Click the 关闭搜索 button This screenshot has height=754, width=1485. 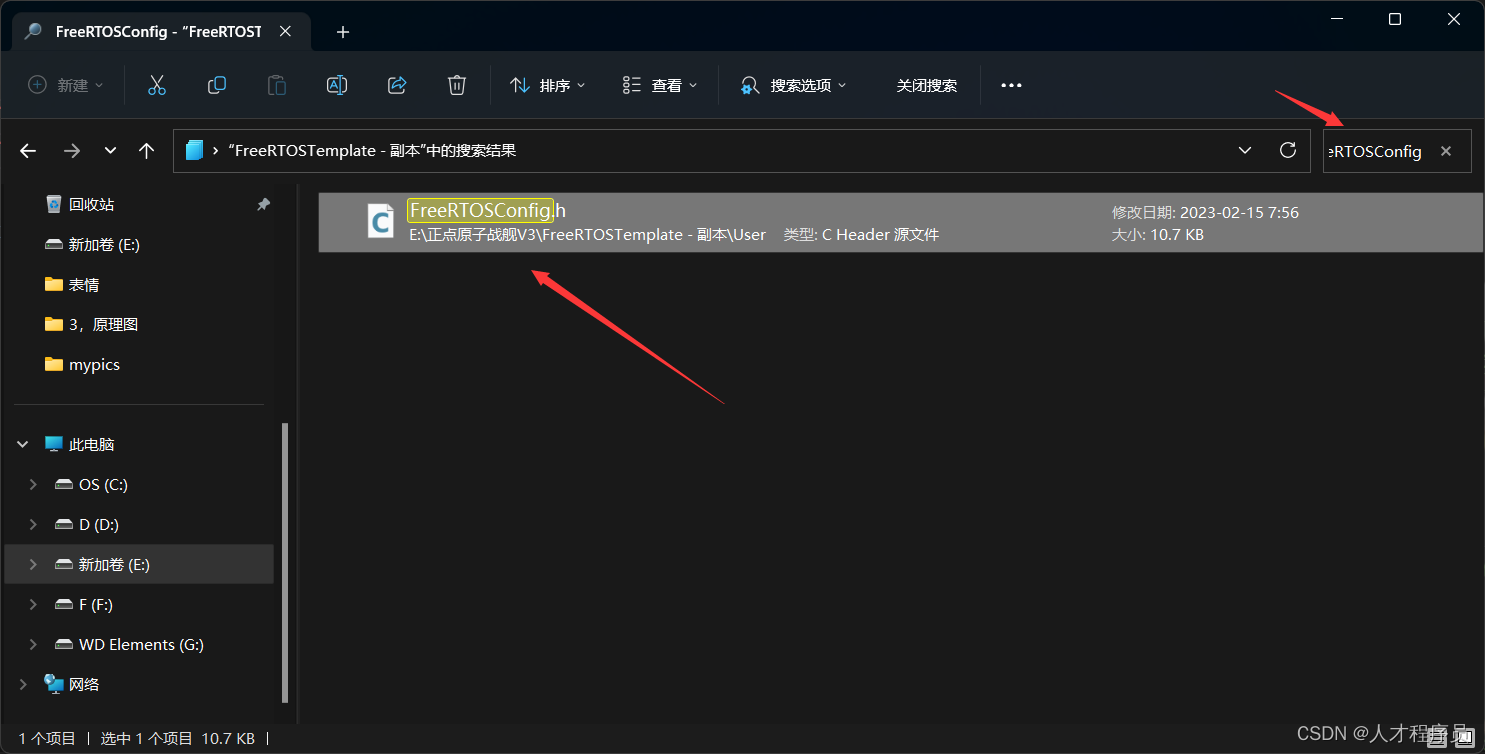(927, 85)
